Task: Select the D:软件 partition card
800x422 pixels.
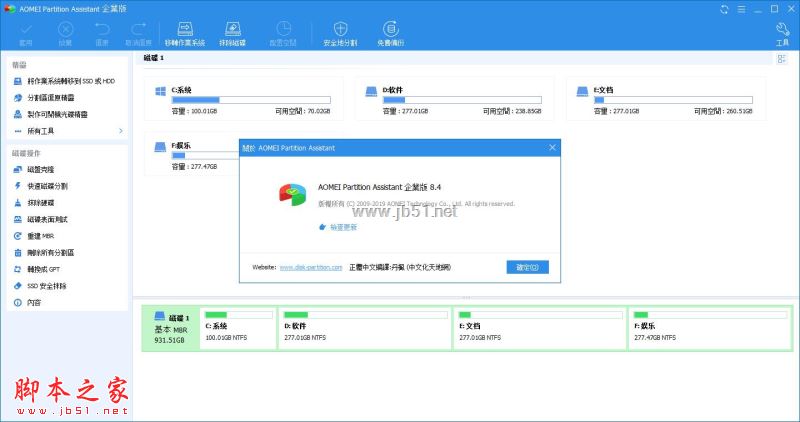Action: (x=455, y=99)
